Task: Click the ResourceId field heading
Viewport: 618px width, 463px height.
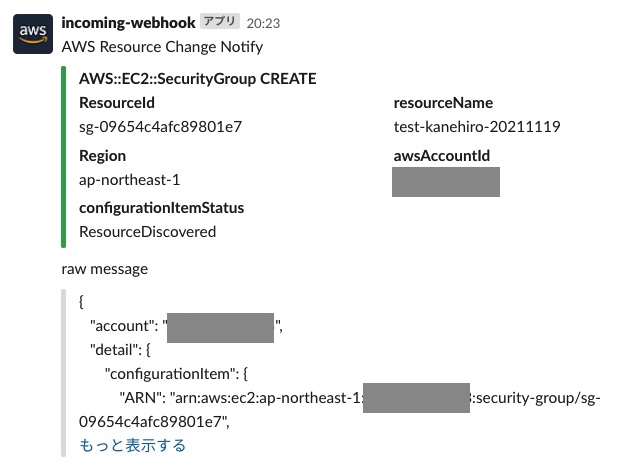Action: click(x=117, y=103)
